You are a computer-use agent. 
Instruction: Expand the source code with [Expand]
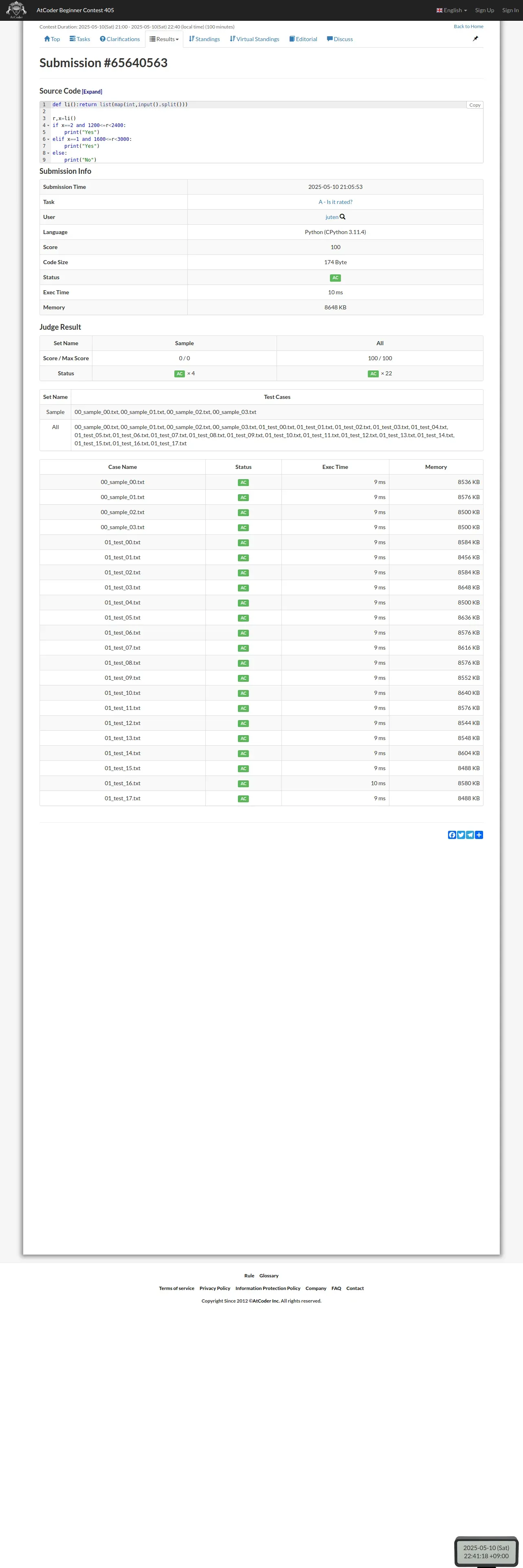(x=92, y=92)
